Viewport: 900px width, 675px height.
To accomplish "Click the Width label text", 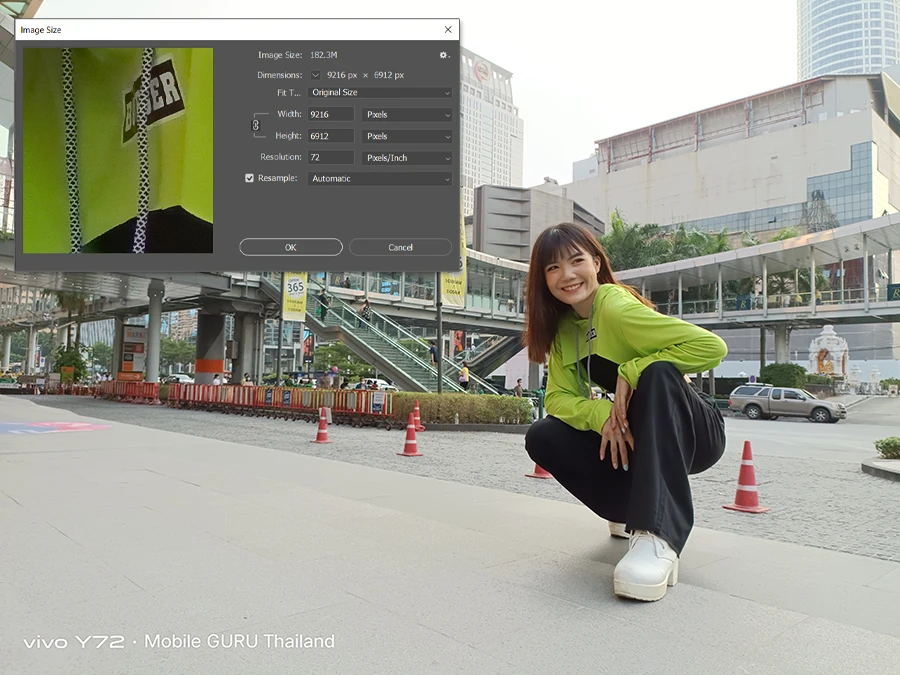I will click(288, 115).
